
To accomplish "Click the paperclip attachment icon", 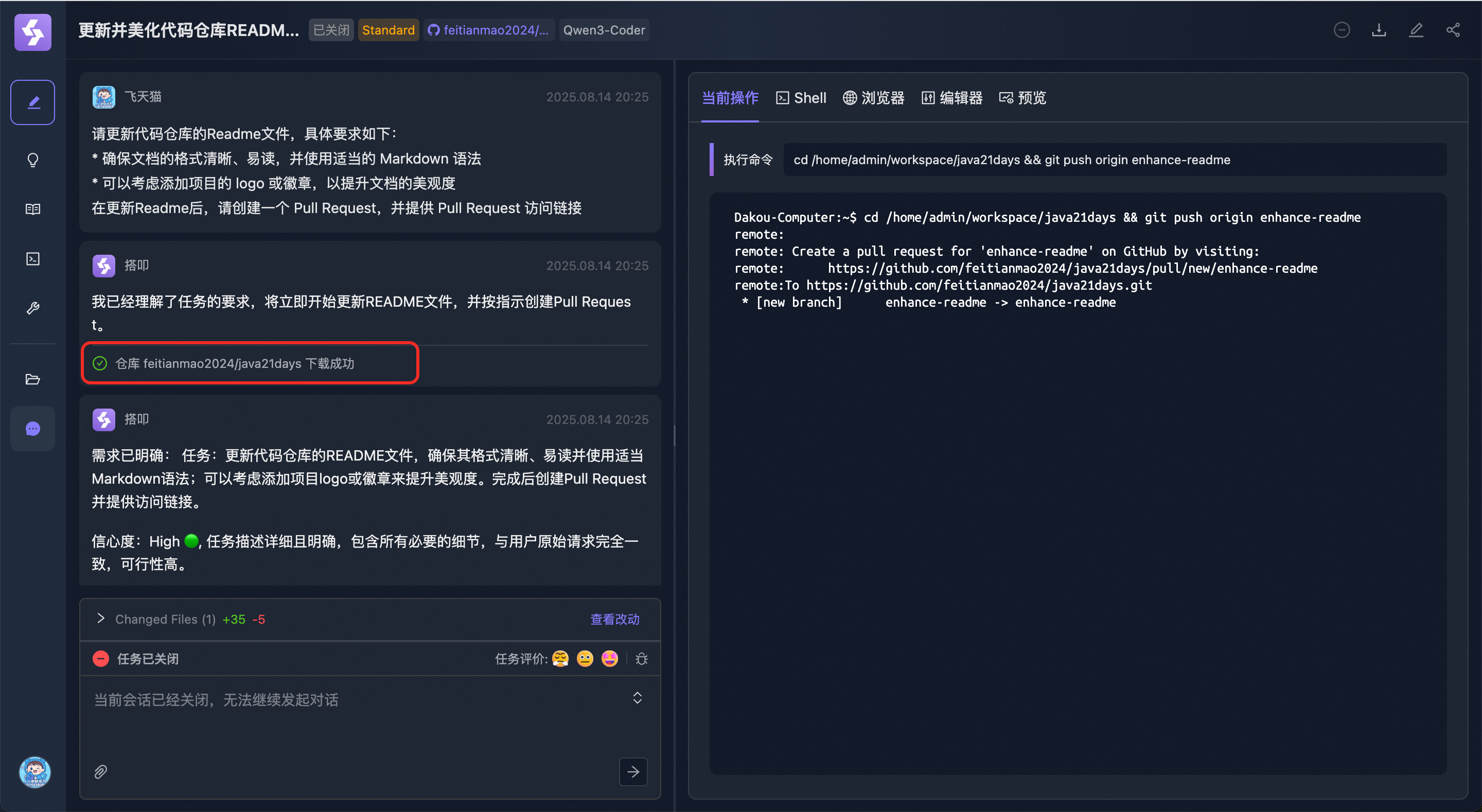I will [x=101, y=771].
